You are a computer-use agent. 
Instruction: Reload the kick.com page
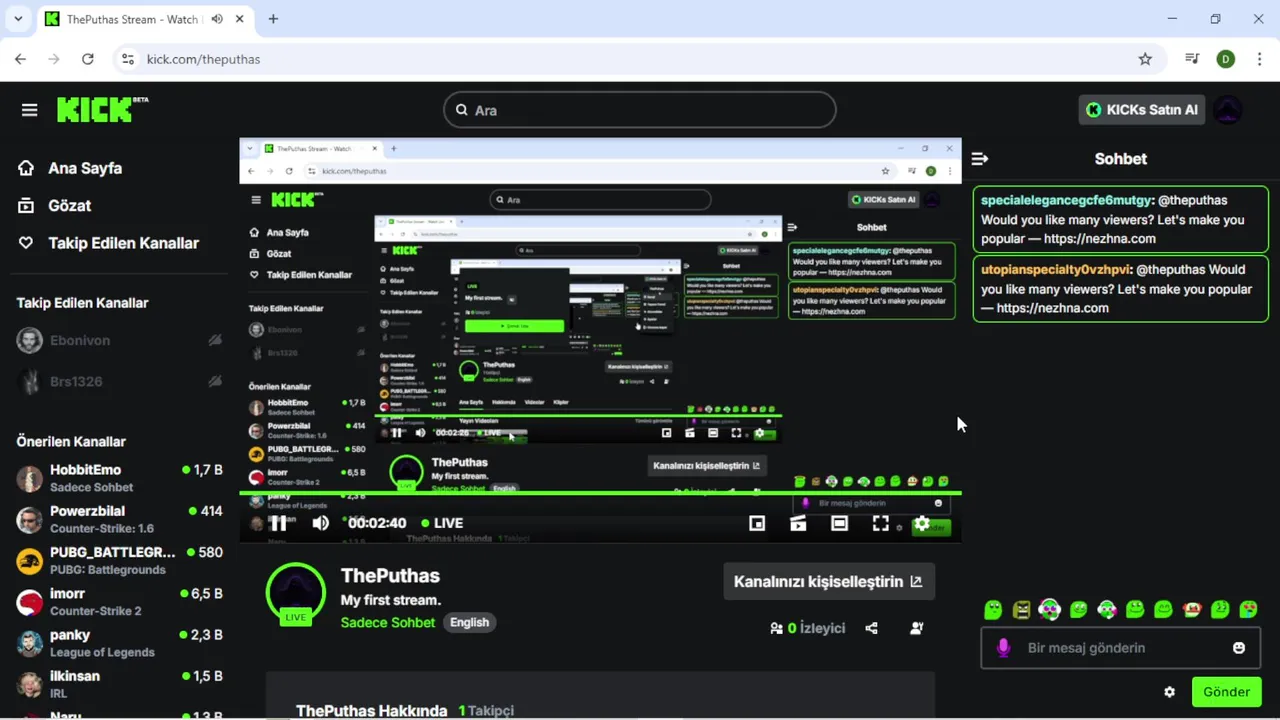(88, 59)
